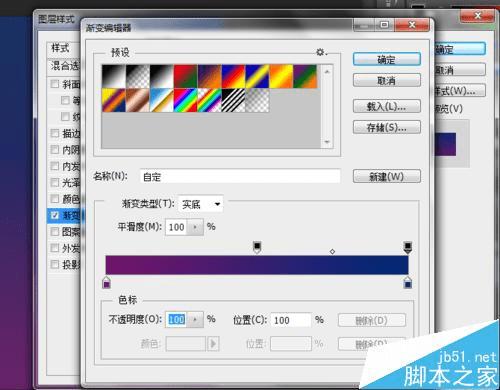The image size is (500, 390).
Task: Click 取消 in the gradient editor
Action: 387,80
